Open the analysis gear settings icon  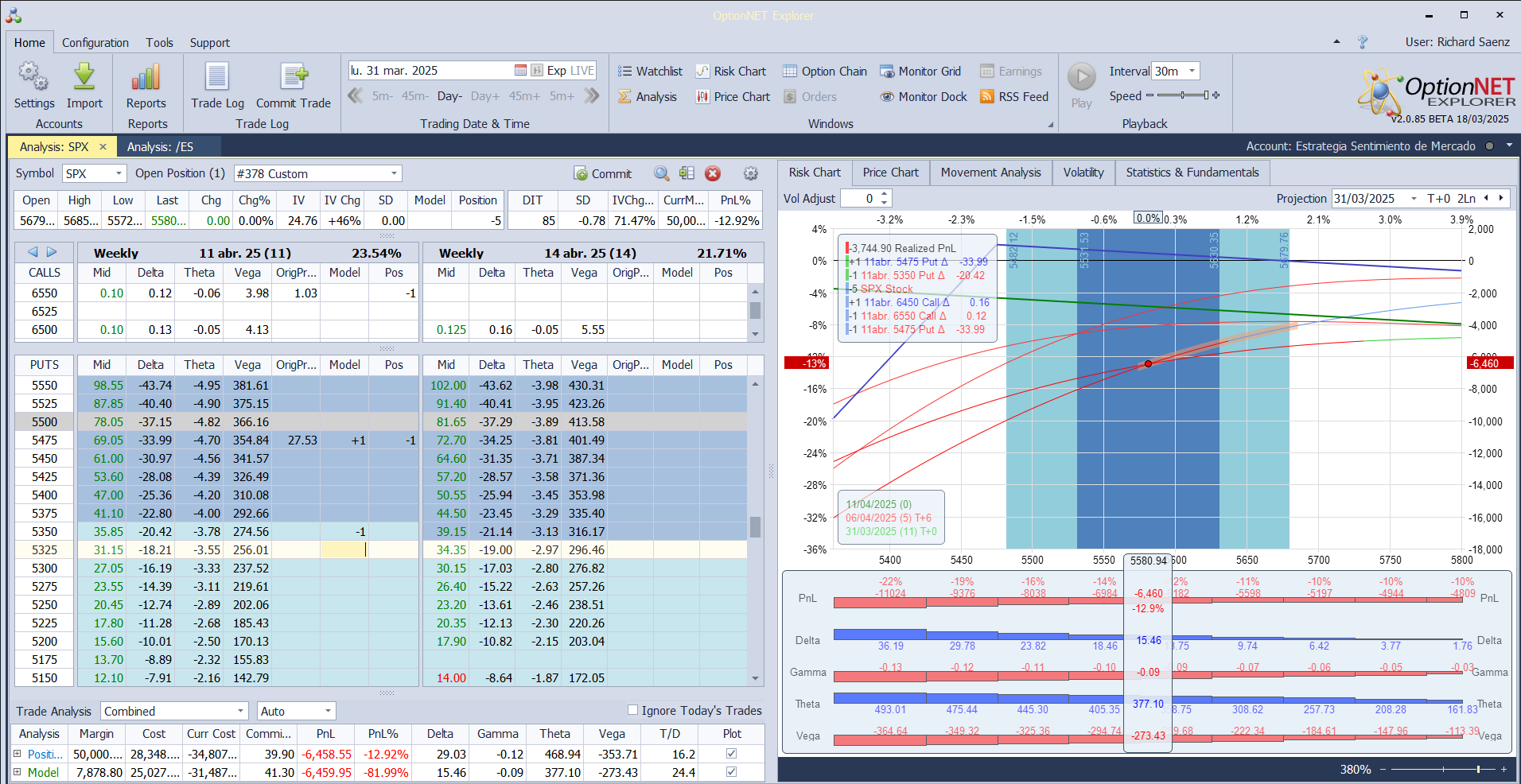(x=751, y=173)
